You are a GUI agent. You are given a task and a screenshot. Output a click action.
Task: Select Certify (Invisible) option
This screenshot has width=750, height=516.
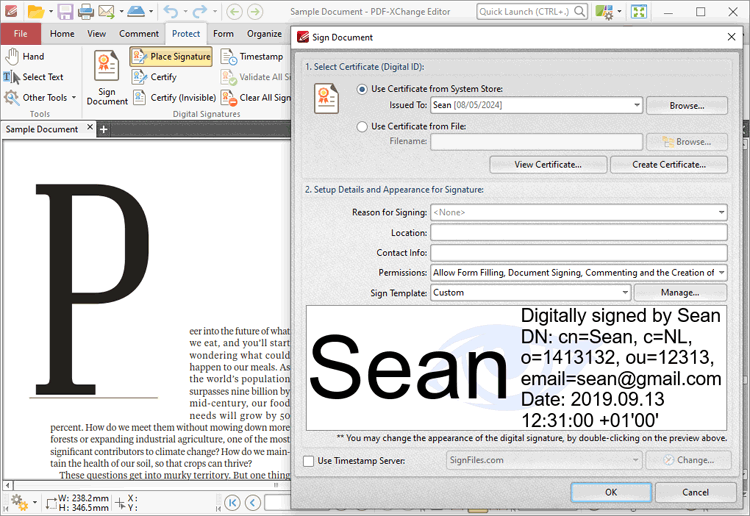[x=175, y=98]
